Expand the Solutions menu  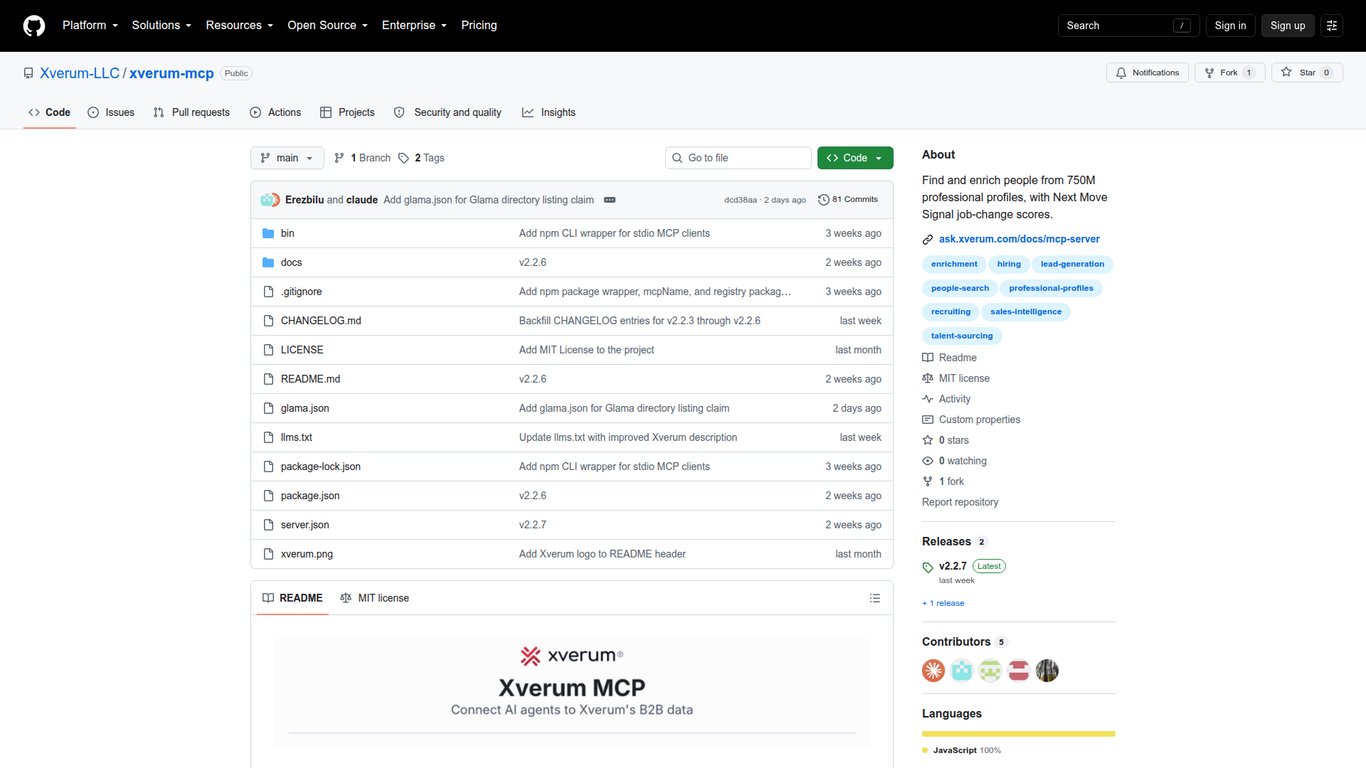(x=162, y=25)
